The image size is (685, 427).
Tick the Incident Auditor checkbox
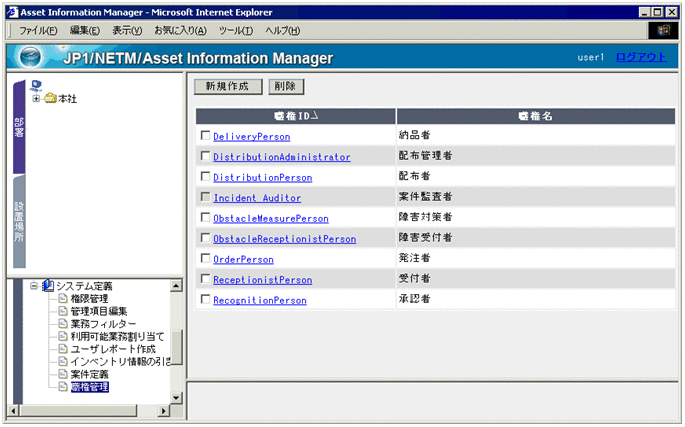tap(205, 197)
